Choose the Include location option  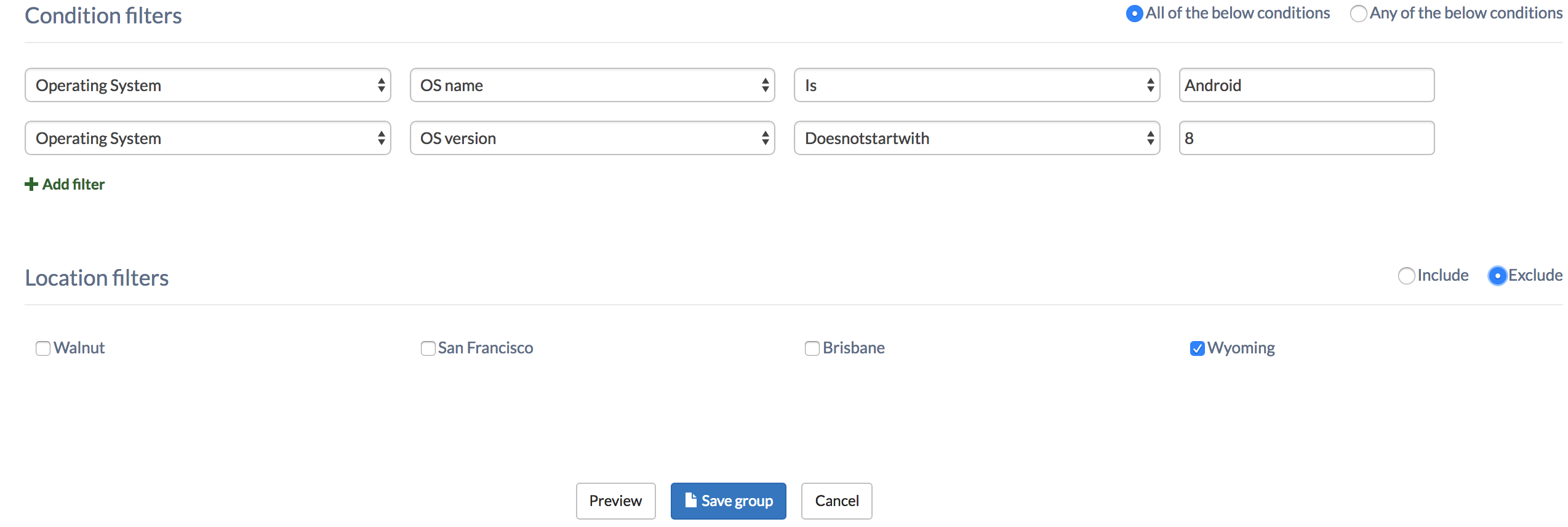tap(1406, 276)
